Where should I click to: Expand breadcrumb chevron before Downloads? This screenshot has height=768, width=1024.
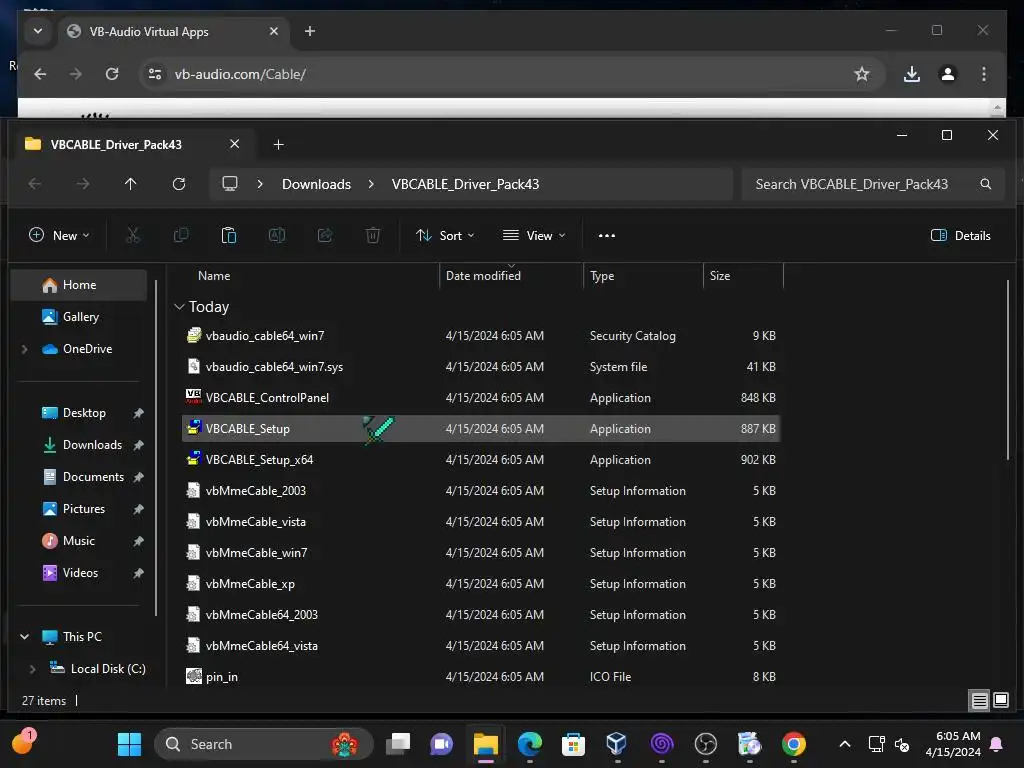point(260,184)
